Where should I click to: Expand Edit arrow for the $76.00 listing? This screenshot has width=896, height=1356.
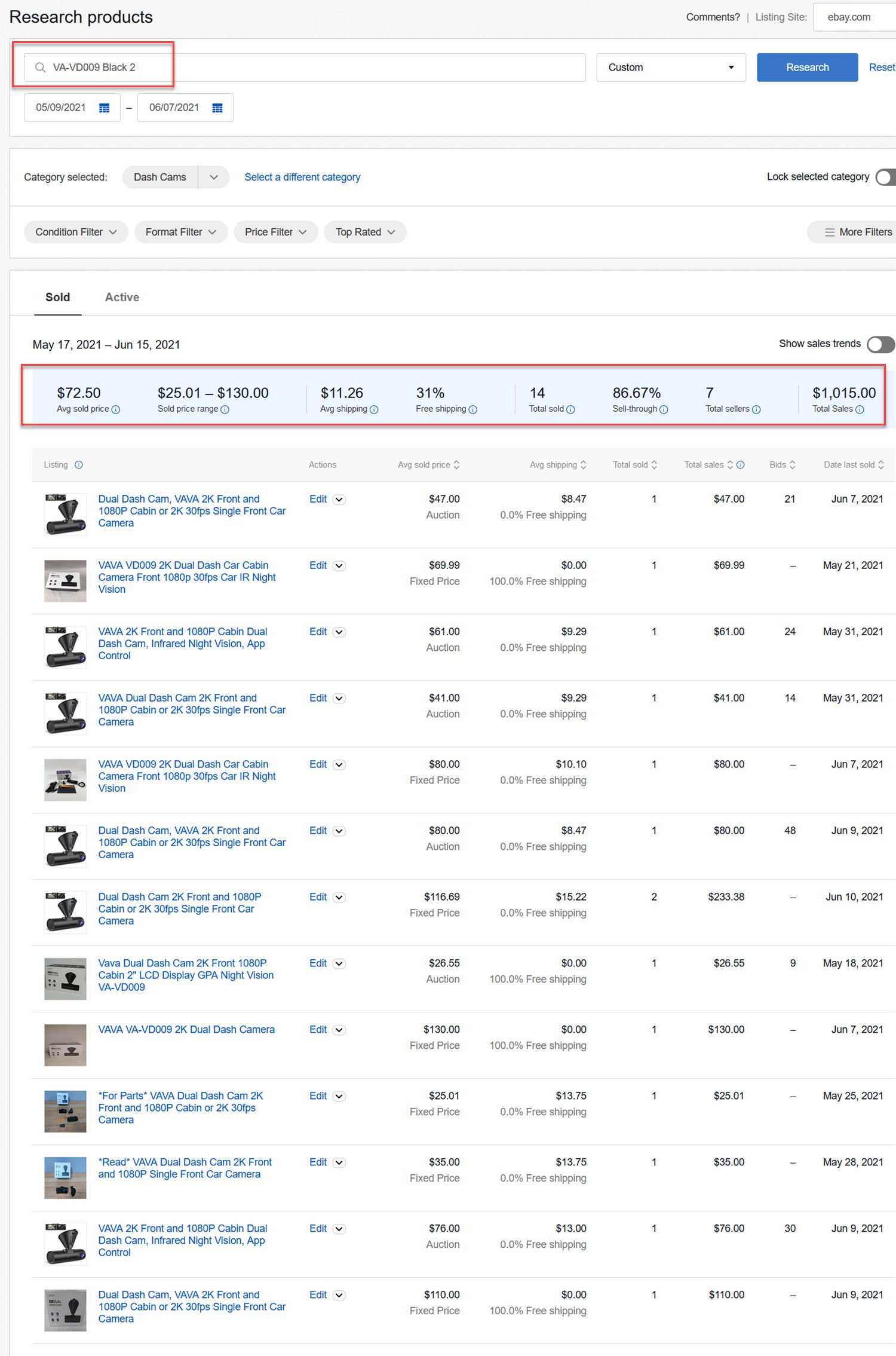[339, 1229]
